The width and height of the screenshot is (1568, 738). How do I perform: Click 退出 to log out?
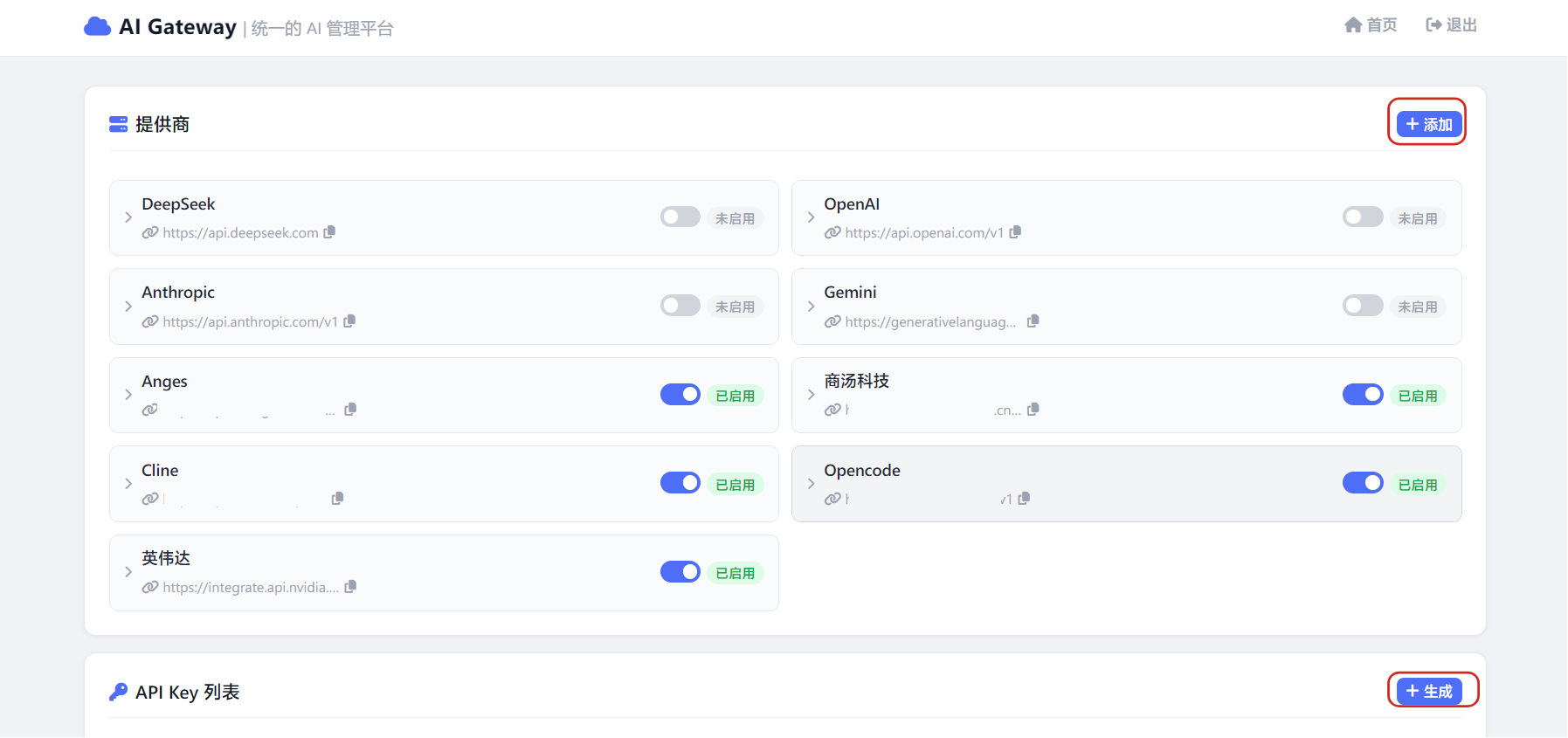tap(1451, 25)
